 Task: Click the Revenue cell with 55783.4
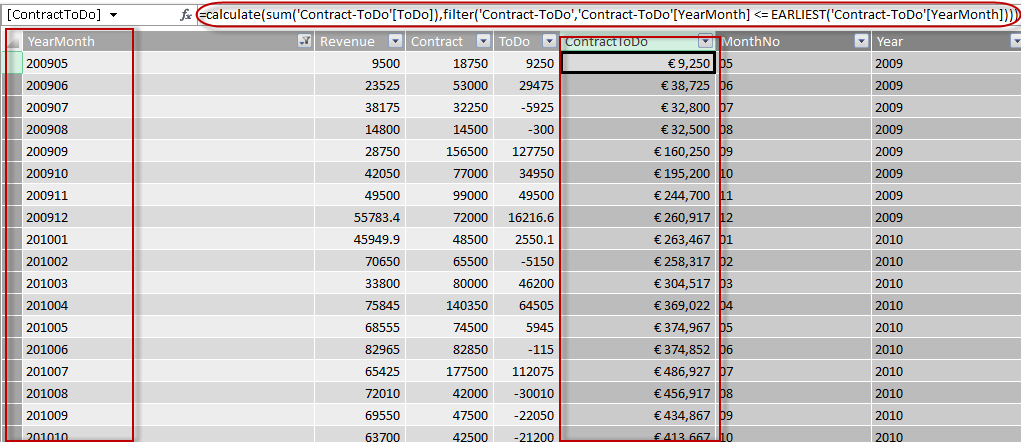pos(360,217)
